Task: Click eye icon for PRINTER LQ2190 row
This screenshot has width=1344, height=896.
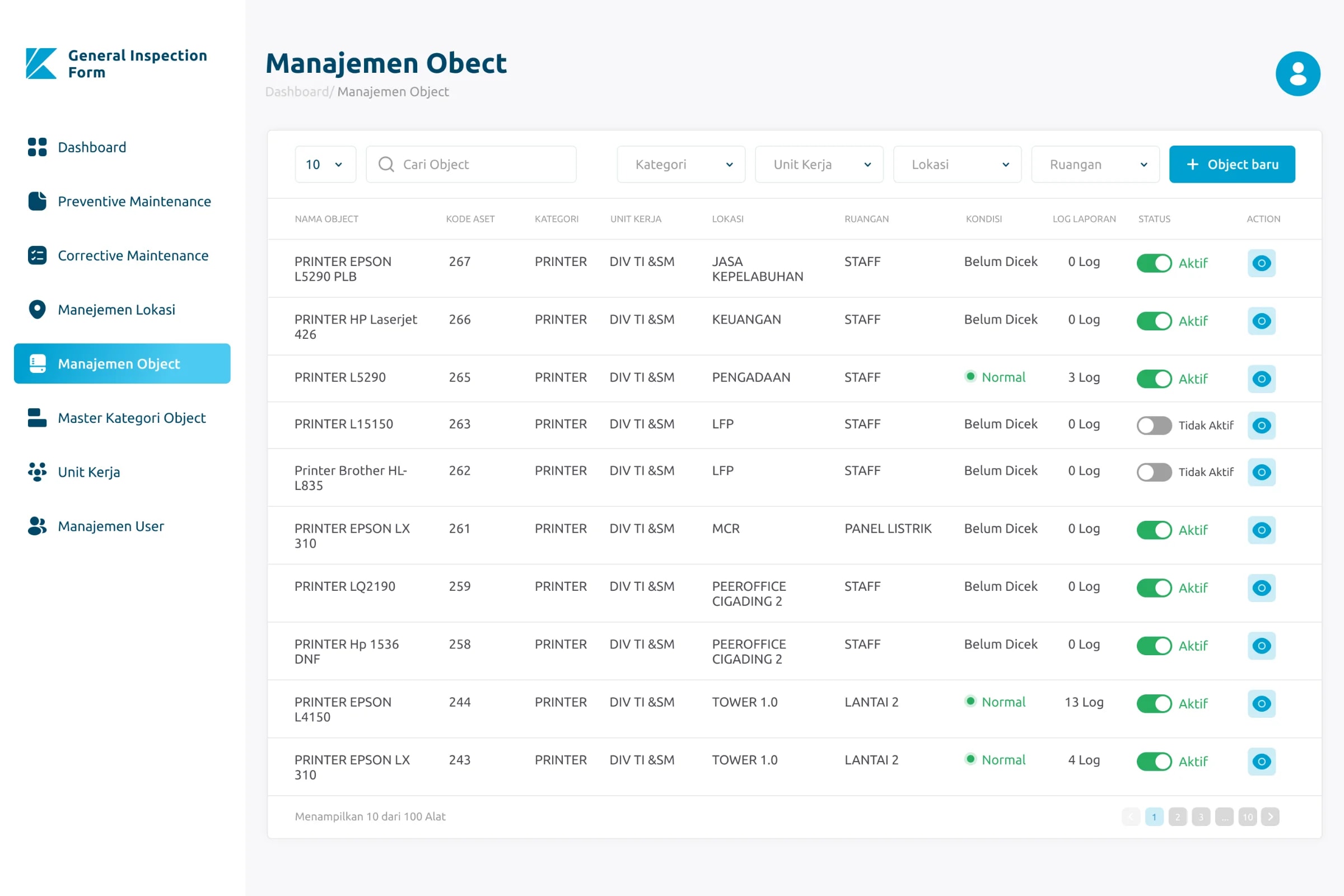Action: 1261,587
